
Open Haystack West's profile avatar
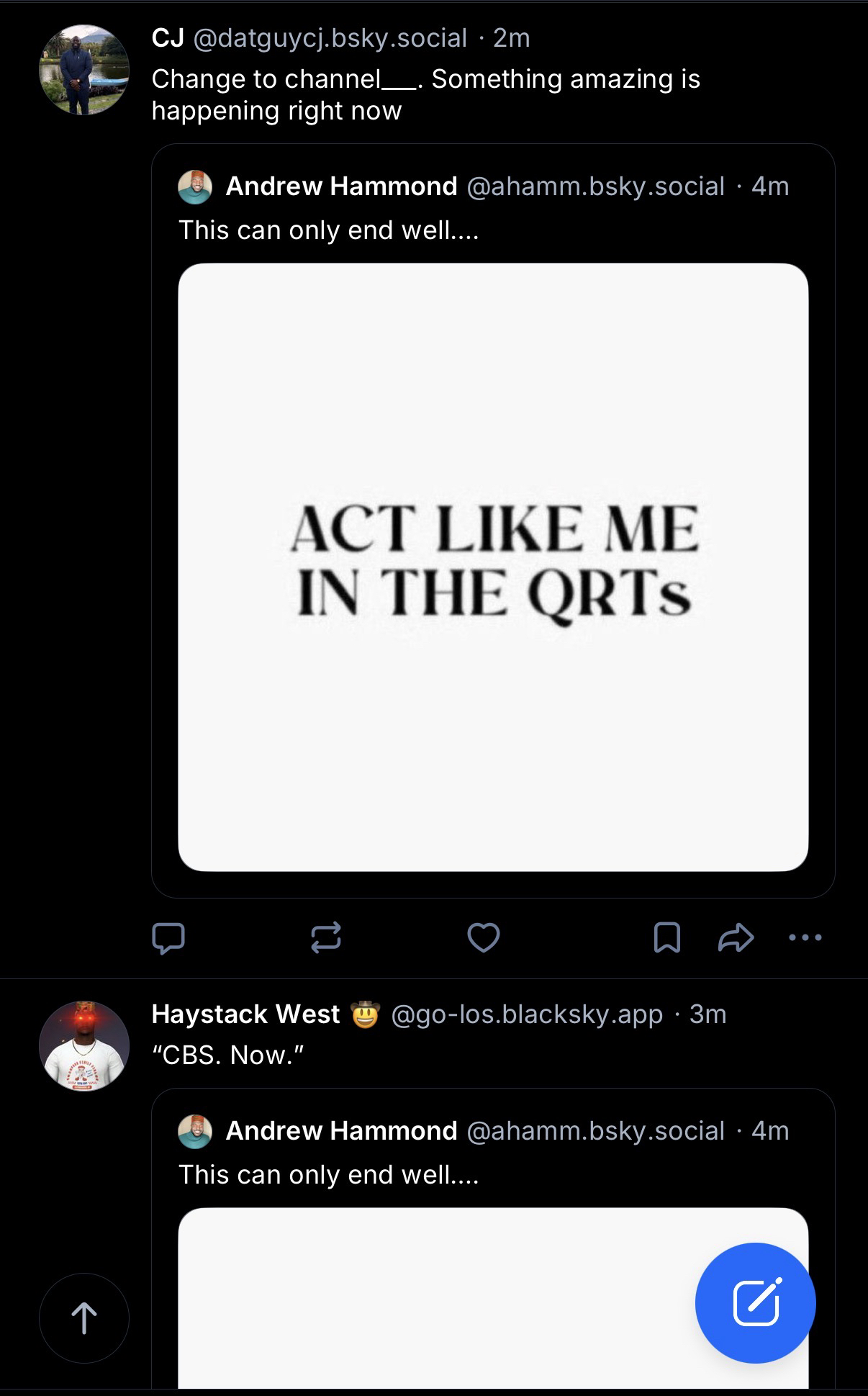point(83,1045)
